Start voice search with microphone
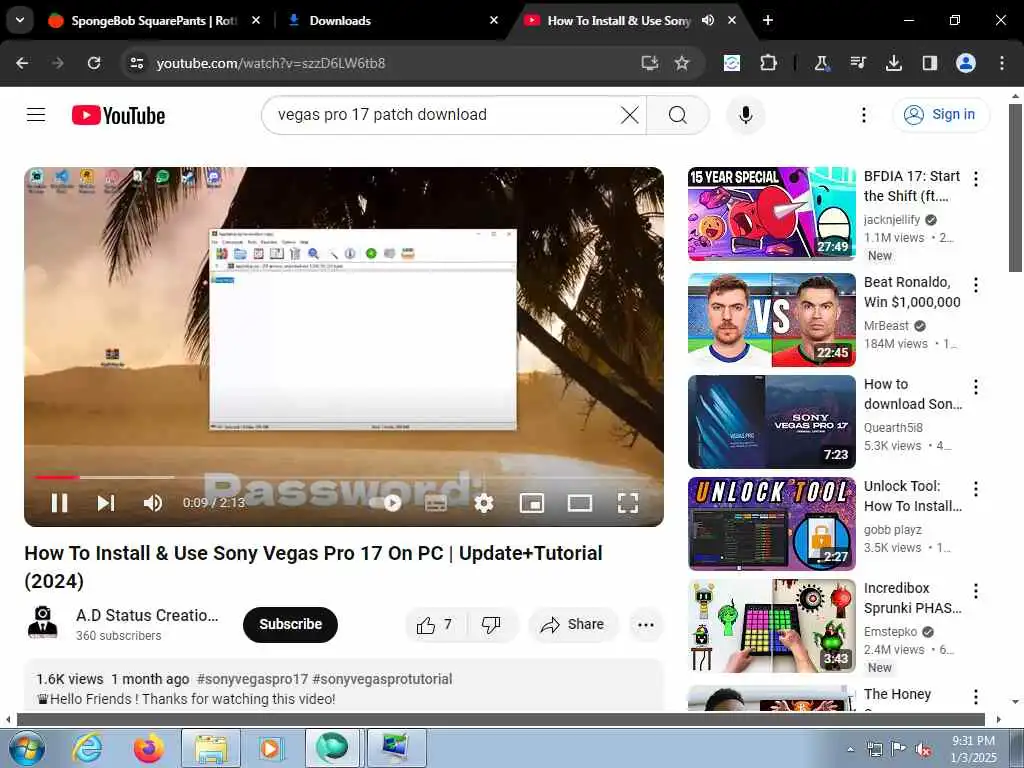Screen dimensions: 1024x768 click(x=745, y=115)
